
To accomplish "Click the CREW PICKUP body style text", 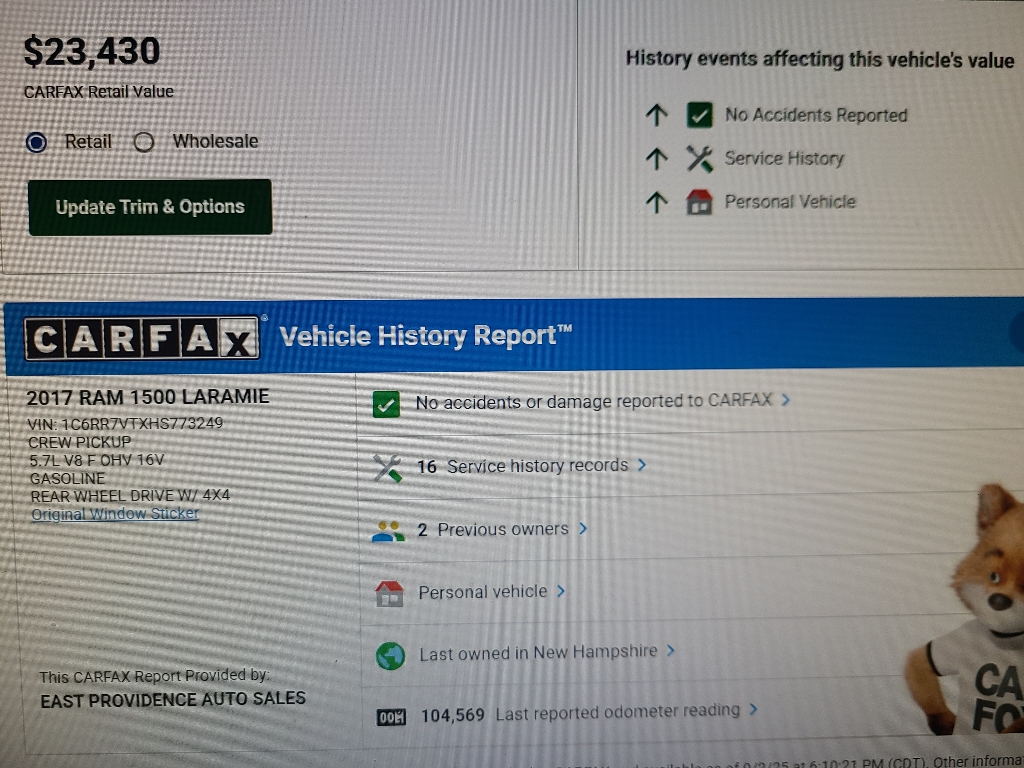I will [x=80, y=442].
